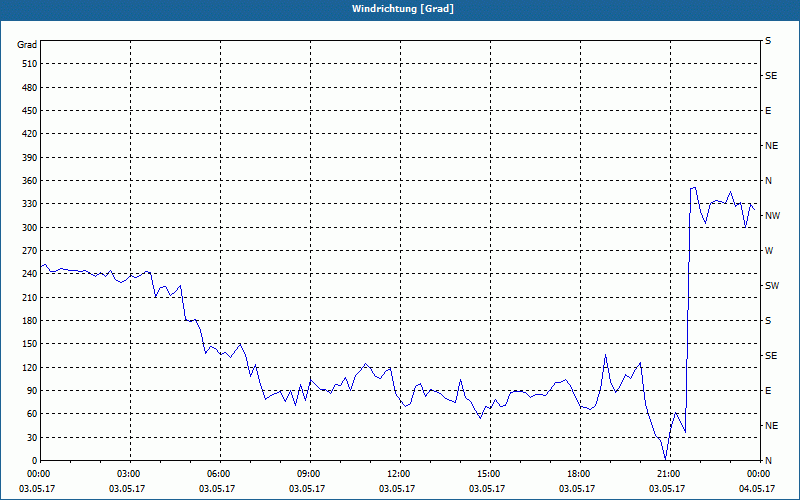Select the 360 value on the Grad axis
Screen dimensions: 800x500
(29, 181)
